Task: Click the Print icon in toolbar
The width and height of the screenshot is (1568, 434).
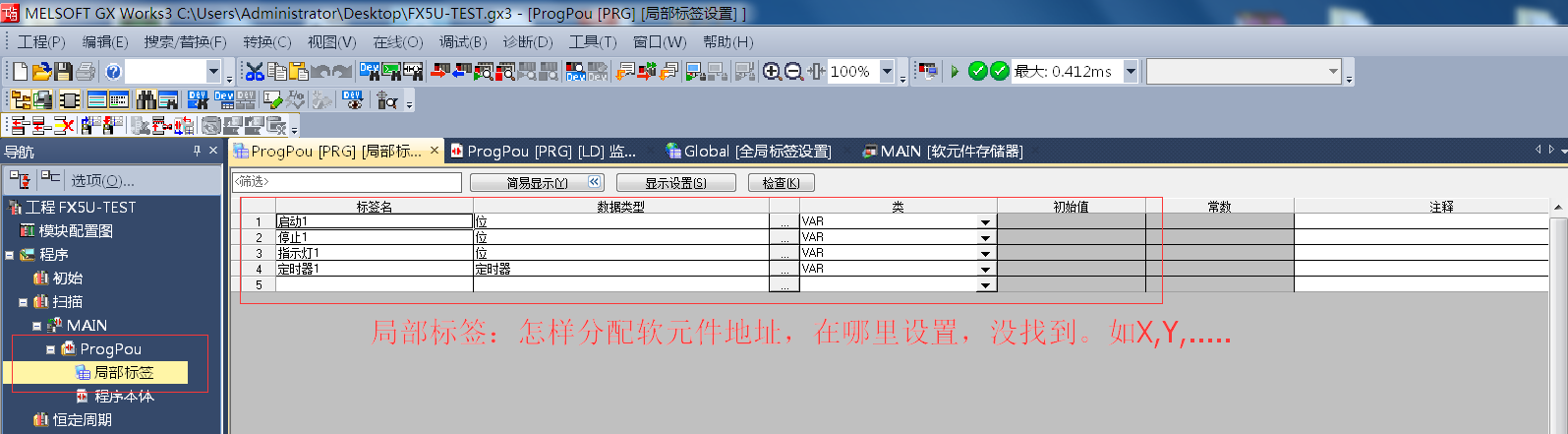Action: [86, 71]
